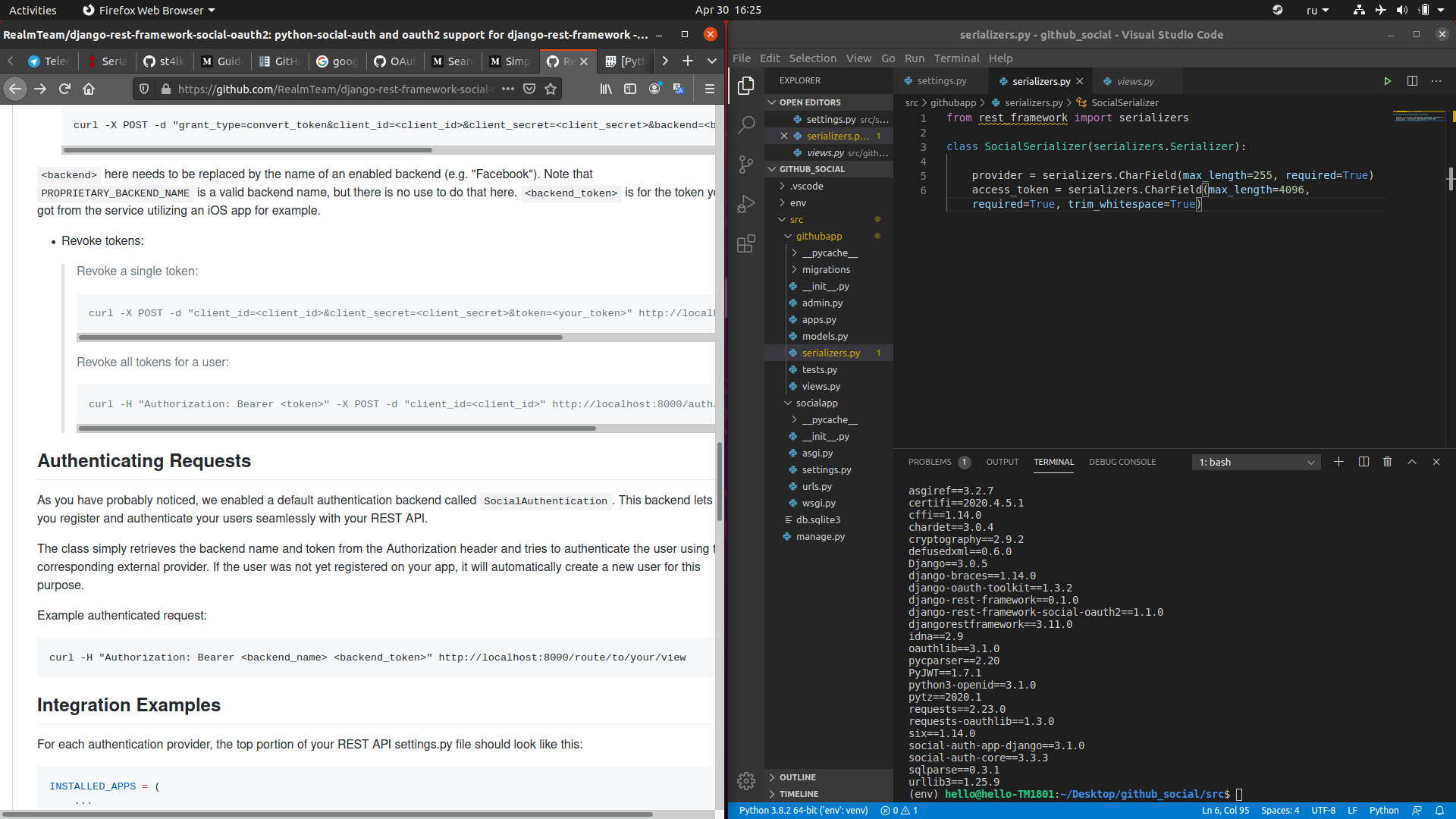
Task: Click the Firefox back arrow button
Action: [15, 89]
